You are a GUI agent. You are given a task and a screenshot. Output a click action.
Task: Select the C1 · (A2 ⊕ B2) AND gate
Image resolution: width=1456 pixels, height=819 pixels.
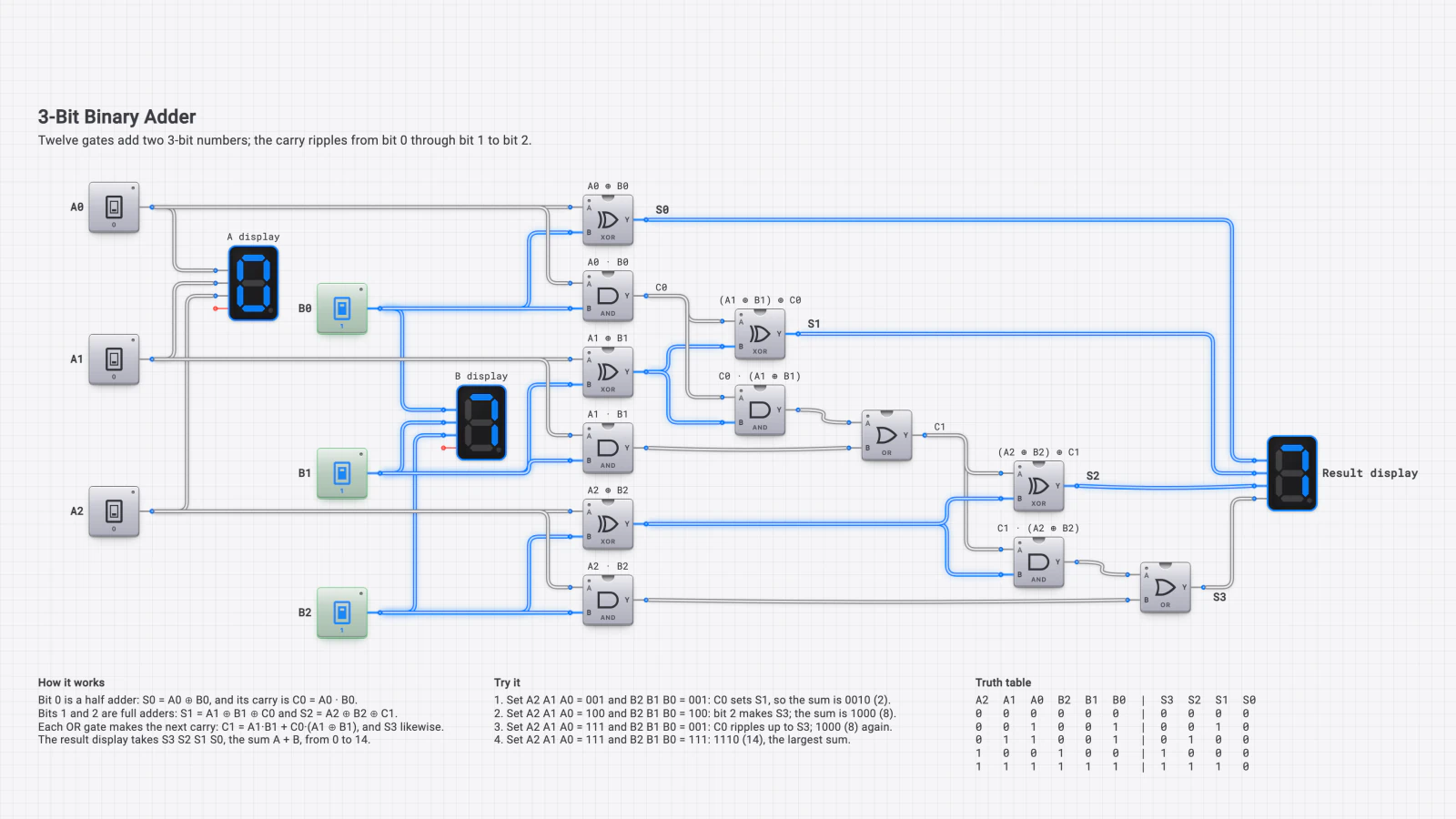point(1038,561)
